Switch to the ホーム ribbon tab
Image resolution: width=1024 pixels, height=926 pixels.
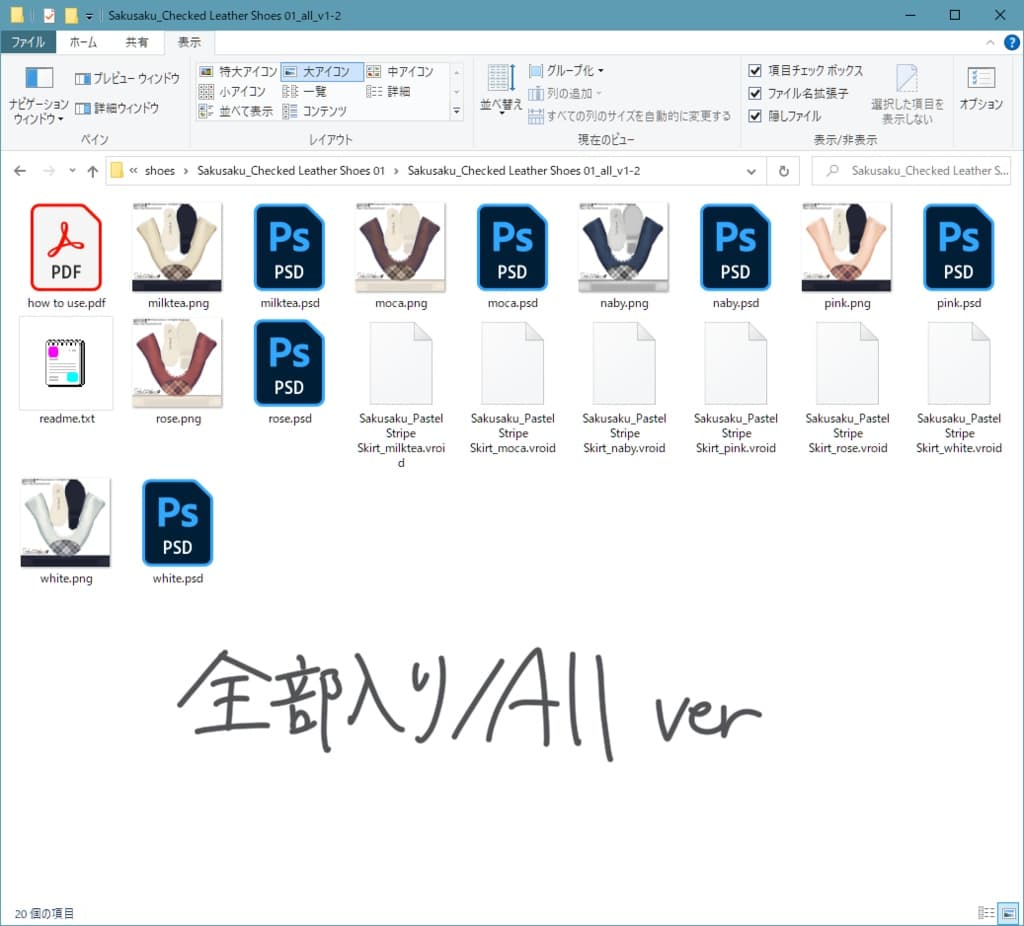click(83, 43)
